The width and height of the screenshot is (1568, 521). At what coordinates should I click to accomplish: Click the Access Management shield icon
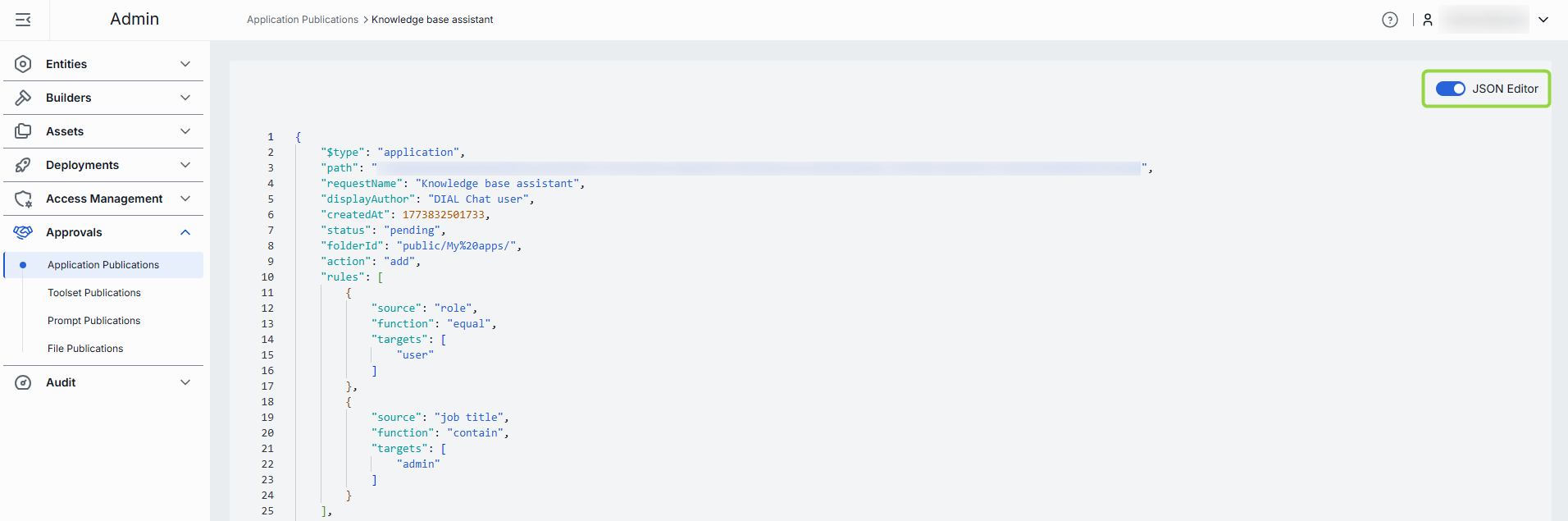(23, 199)
